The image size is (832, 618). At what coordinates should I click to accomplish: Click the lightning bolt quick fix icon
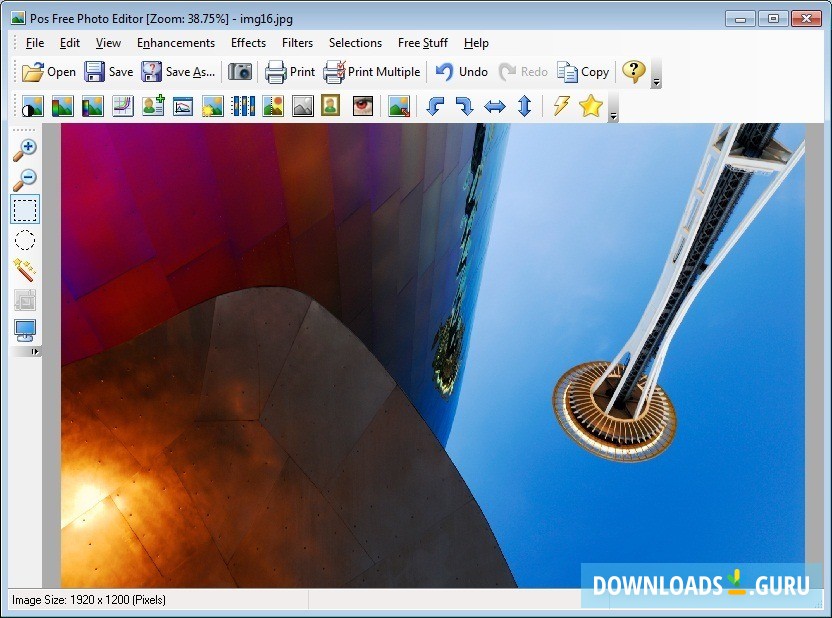pyautogui.click(x=561, y=106)
